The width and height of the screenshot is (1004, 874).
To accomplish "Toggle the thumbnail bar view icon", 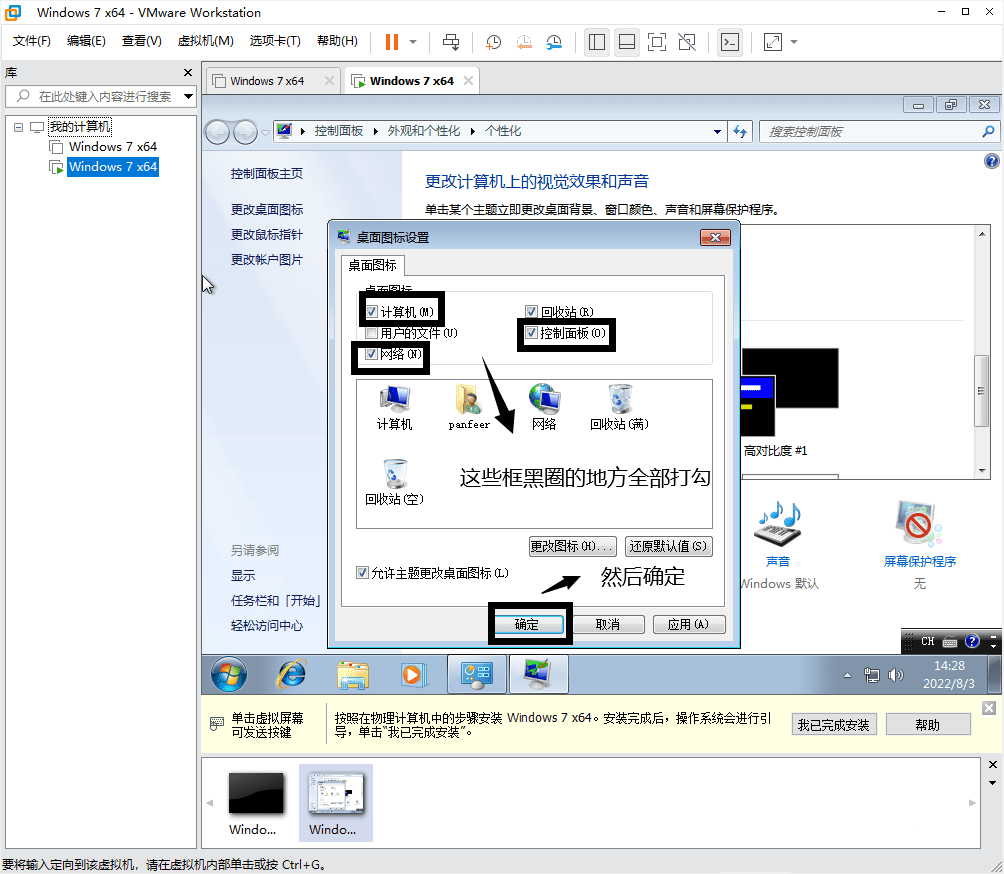I will pos(627,42).
